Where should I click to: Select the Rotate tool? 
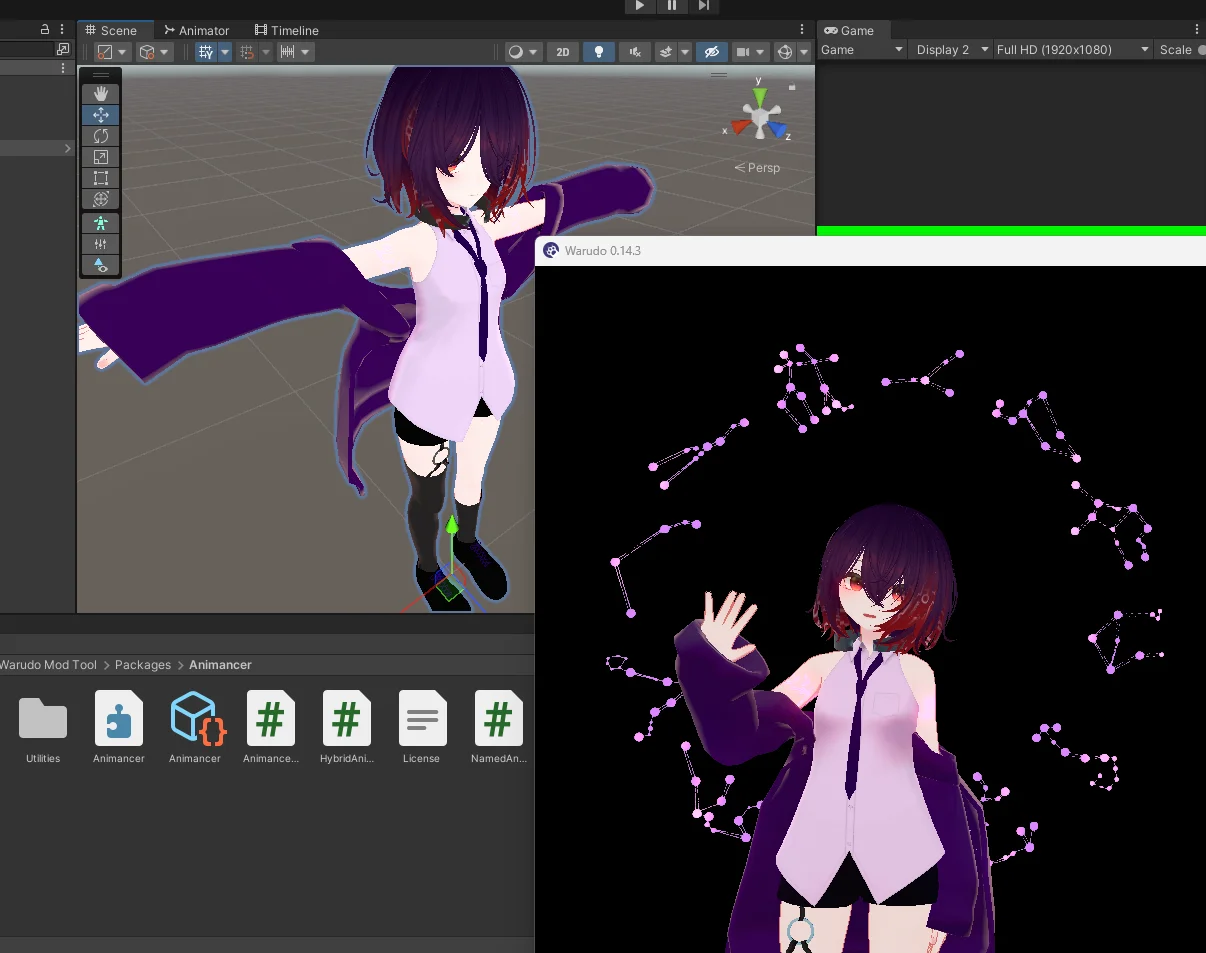coord(101,136)
